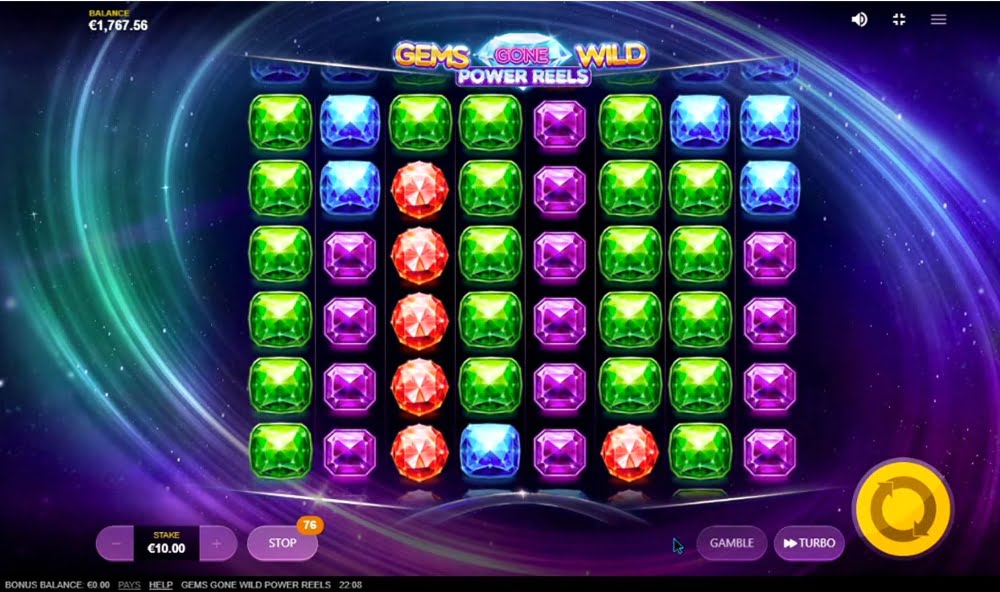Image resolution: width=1000 pixels, height=592 pixels.
Task: Open the hamburger menu
Action: coord(938,20)
